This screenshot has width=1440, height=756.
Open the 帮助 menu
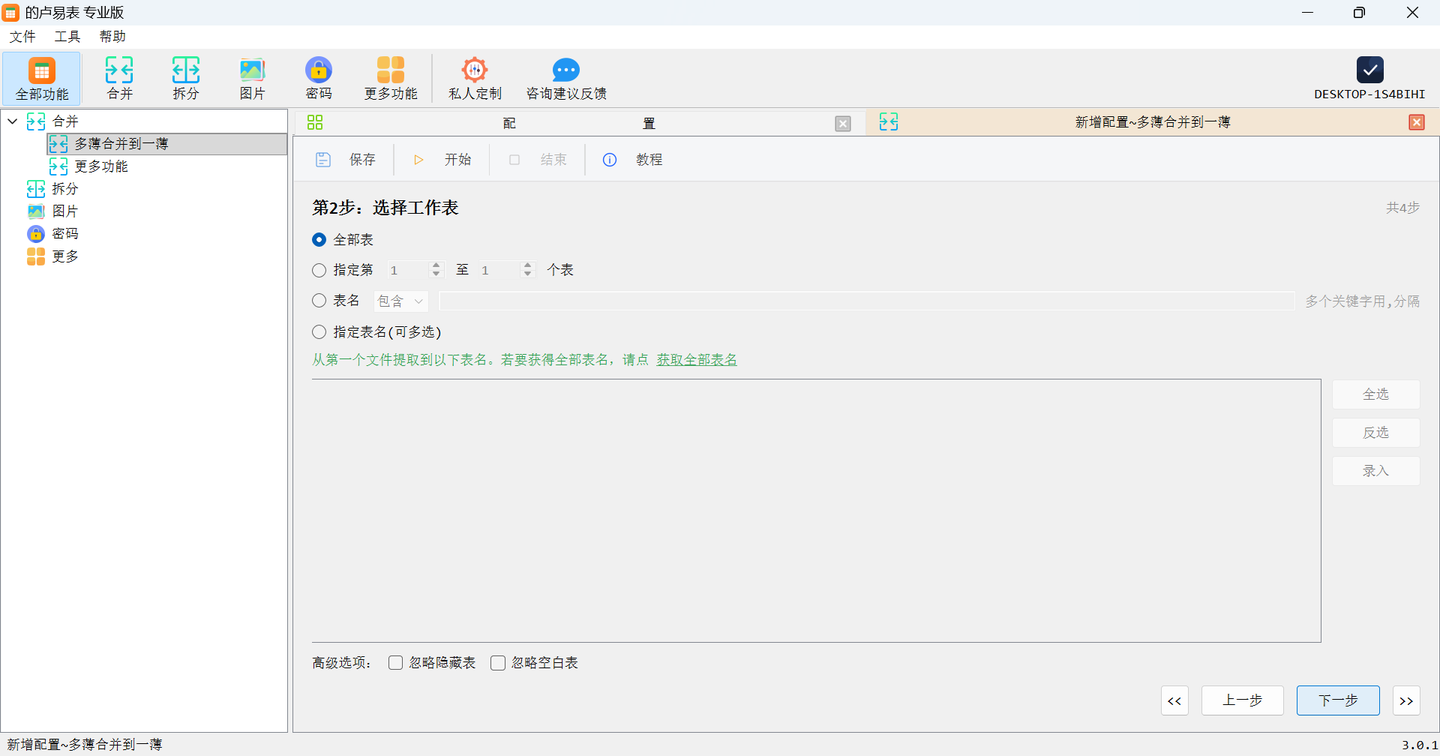click(113, 37)
